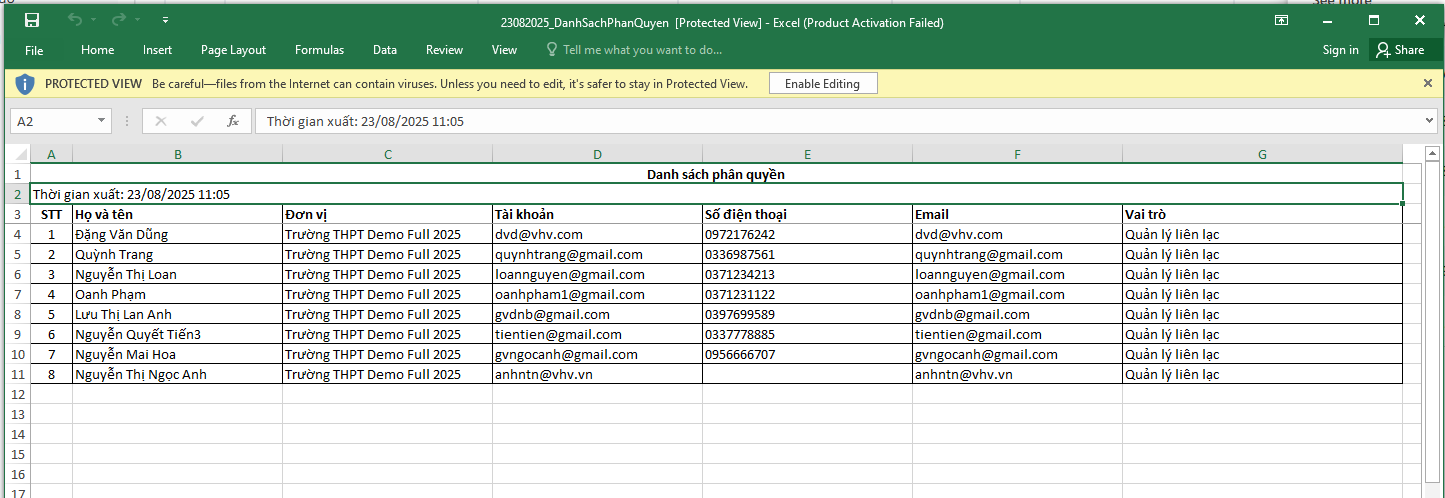Select column D header
The width and height of the screenshot is (1445, 498).
[597, 154]
